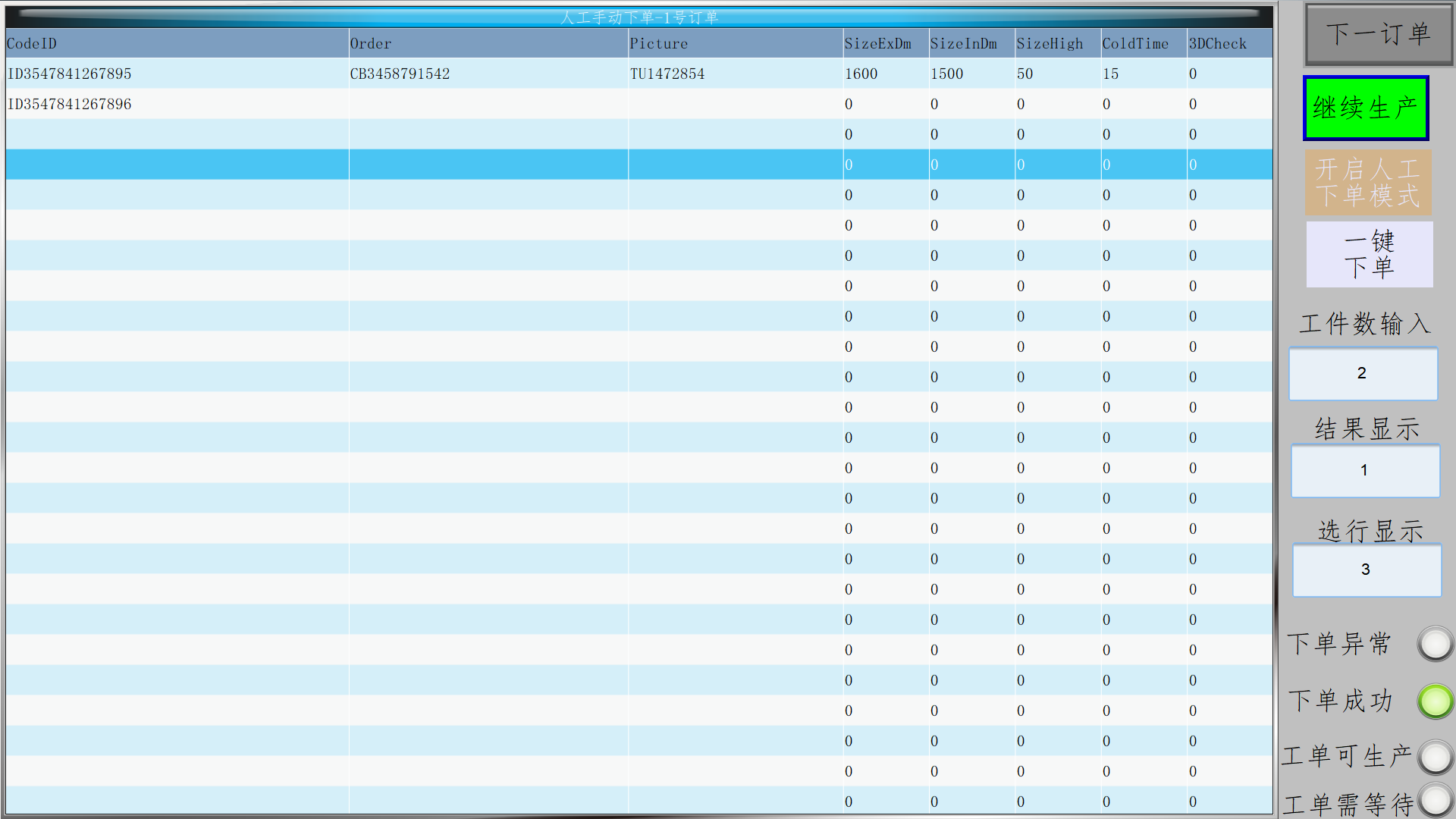This screenshot has height=819, width=1456.
Task: Click the 下一订单 next order button
Action: pos(1378,35)
